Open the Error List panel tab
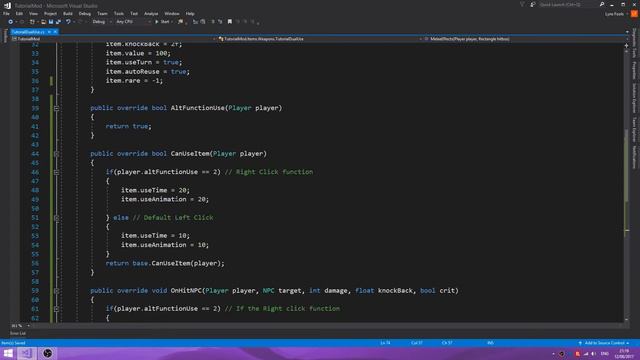The height and width of the screenshot is (360, 640). (18, 333)
